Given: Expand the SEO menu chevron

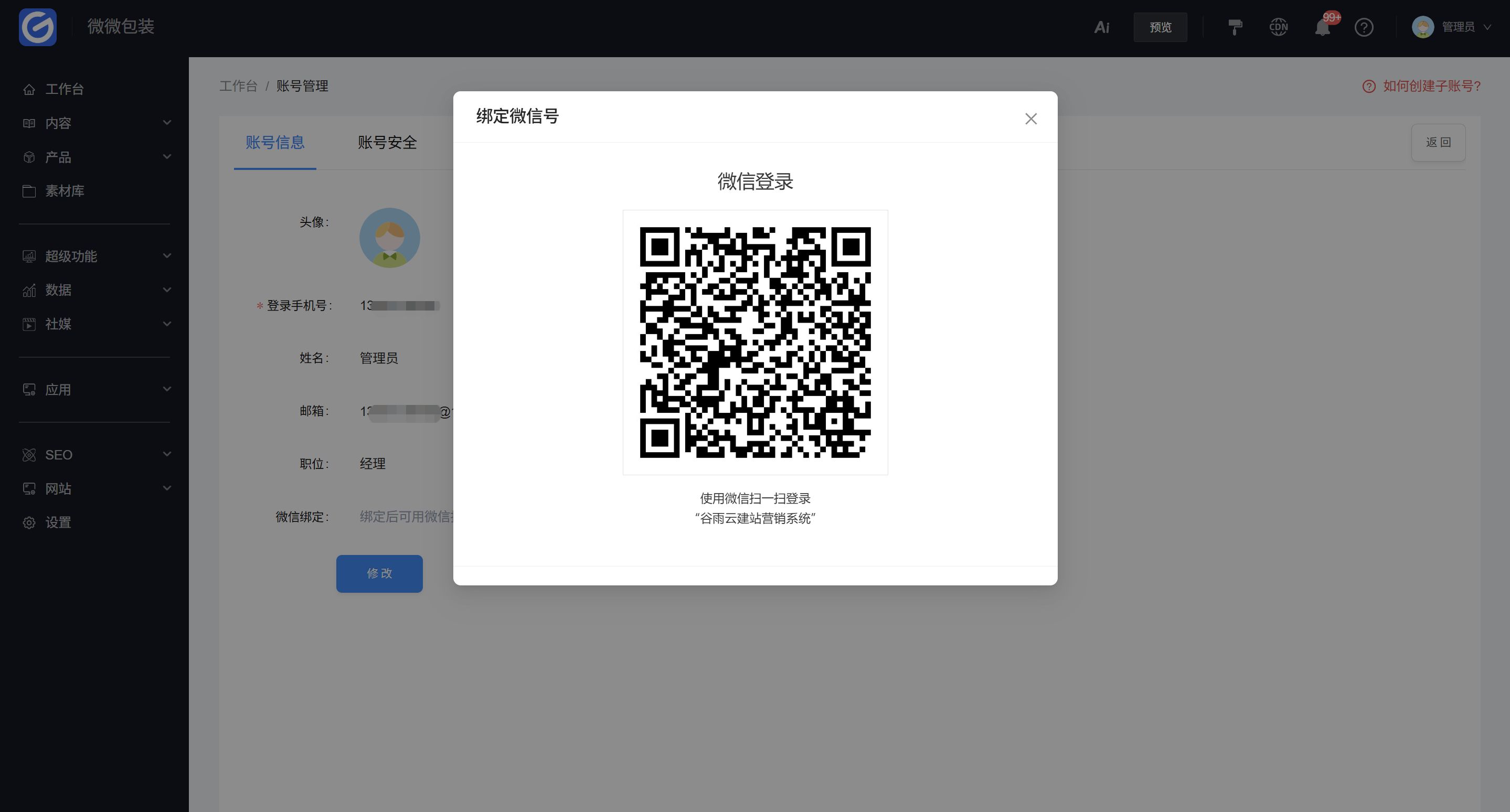Looking at the screenshot, I should (167, 454).
